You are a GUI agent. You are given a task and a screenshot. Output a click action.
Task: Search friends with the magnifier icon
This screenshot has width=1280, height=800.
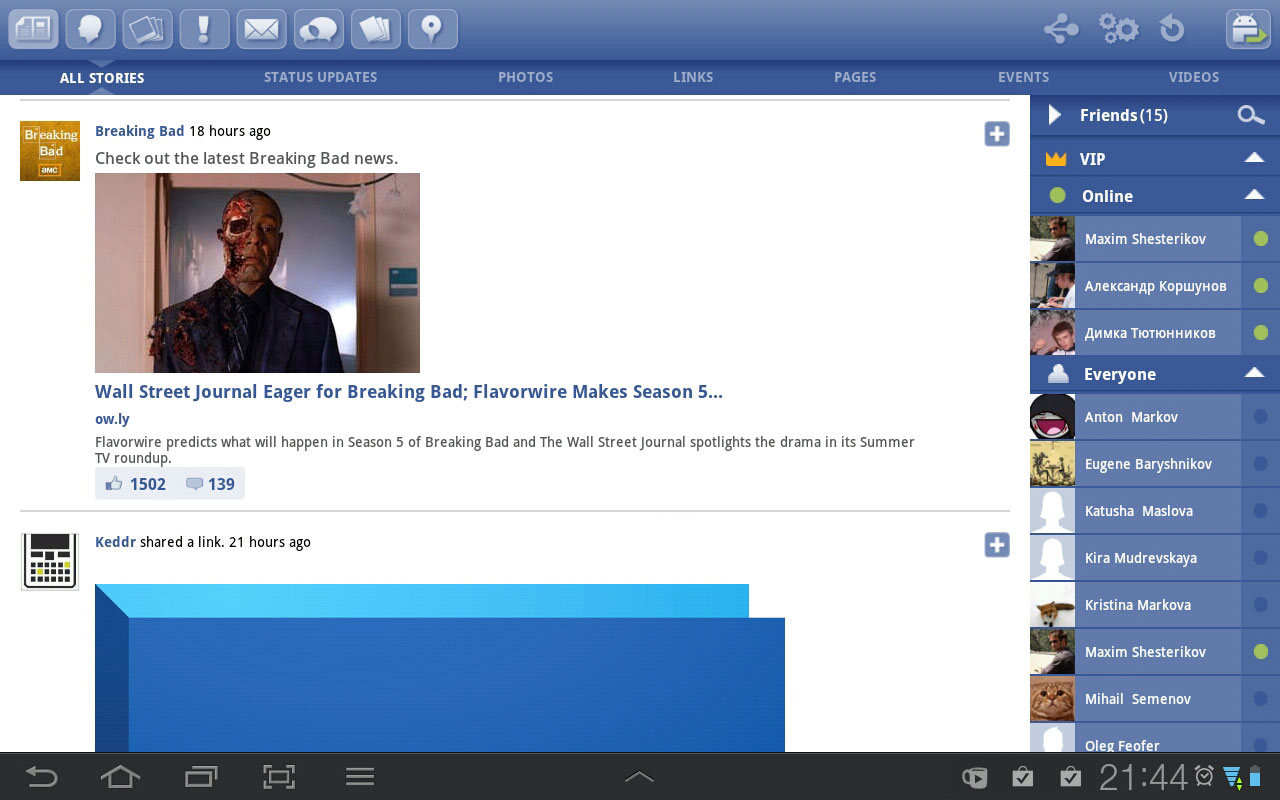[1251, 115]
